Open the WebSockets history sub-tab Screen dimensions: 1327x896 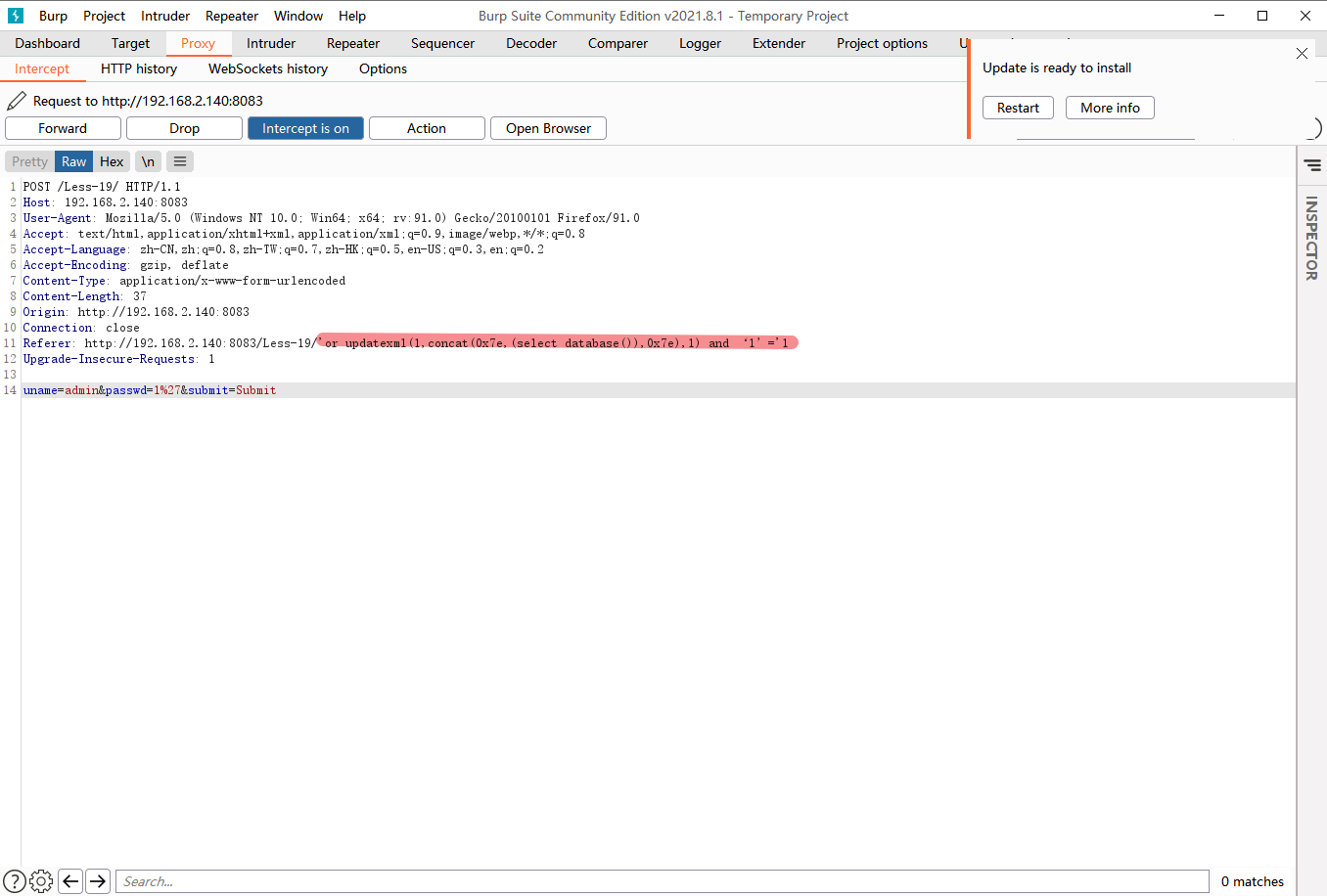point(268,68)
